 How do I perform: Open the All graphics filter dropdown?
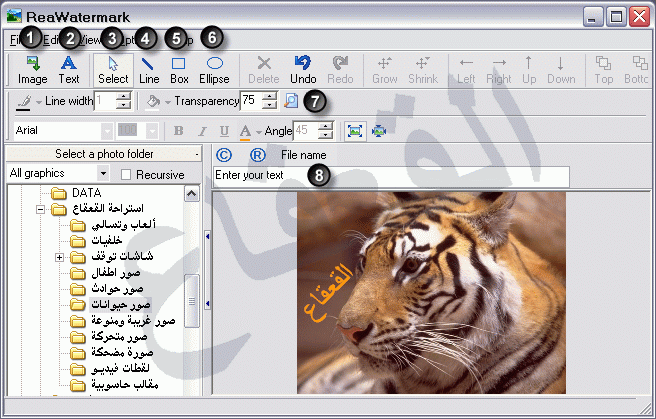(x=103, y=173)
